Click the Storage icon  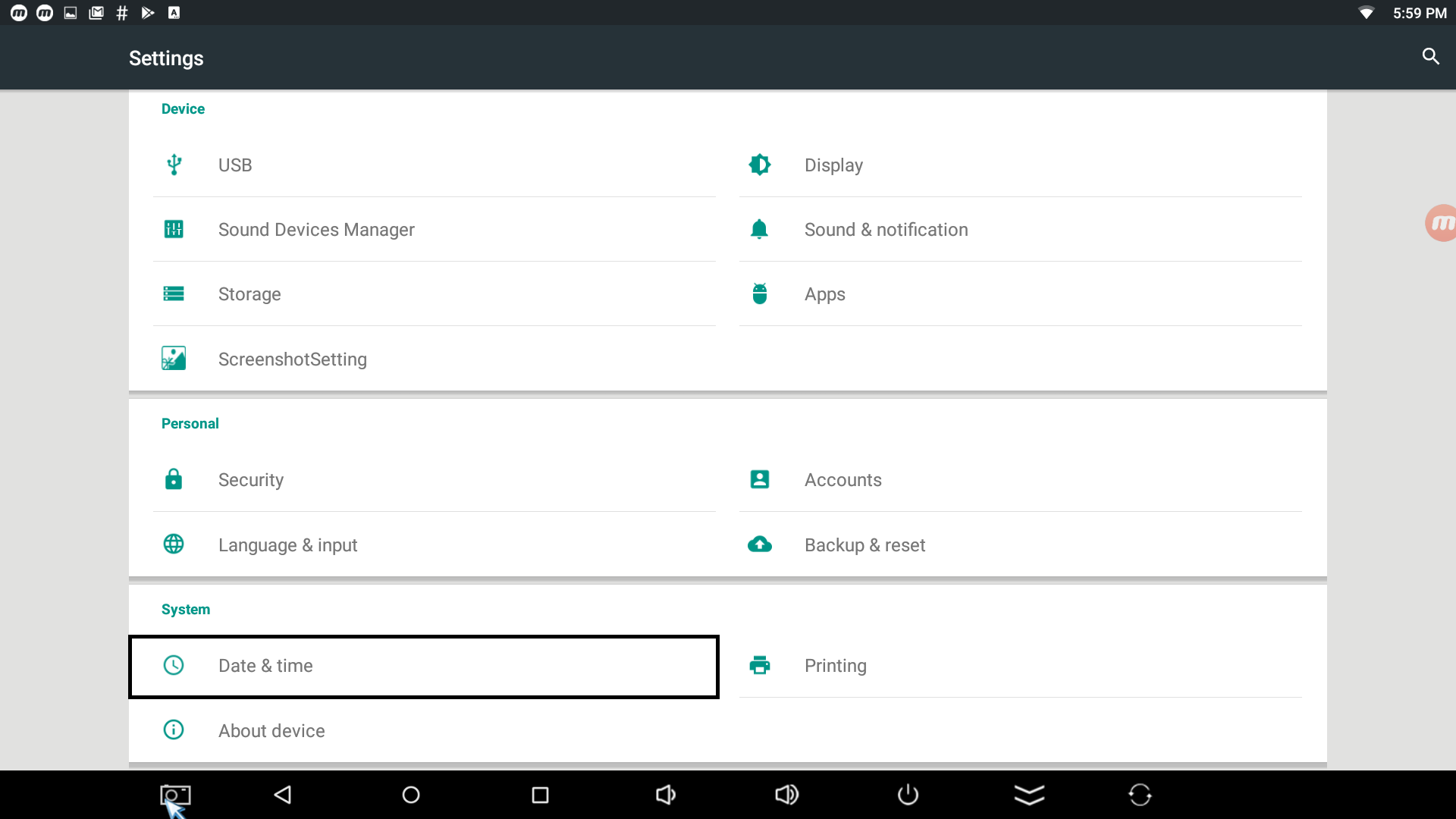pyautogui.click(x=174, y=293)
